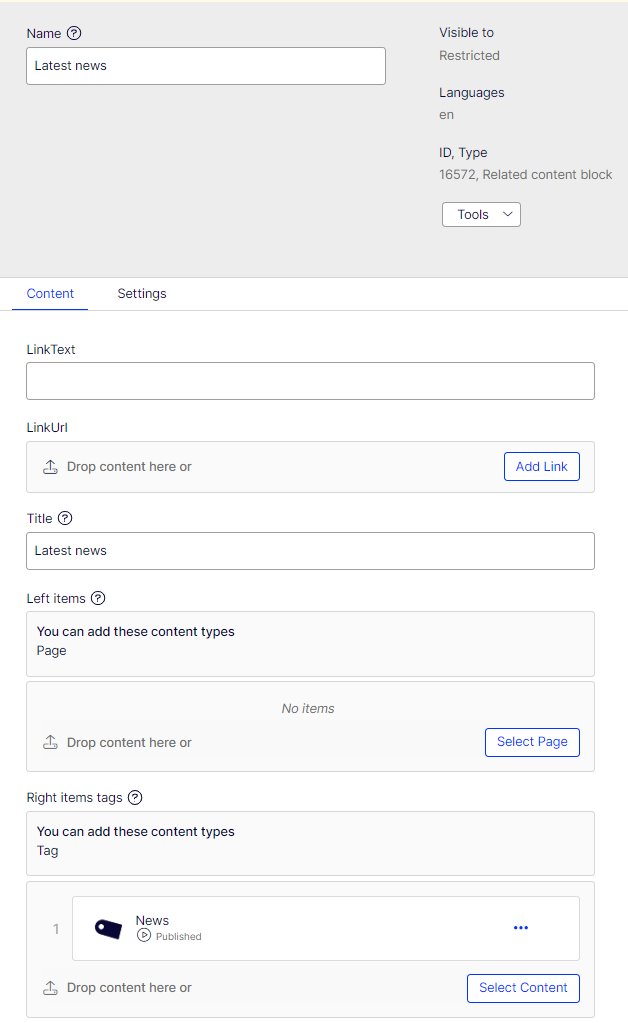The height and width of the screenshot is (1023, 628).
Task: Click upload icon in LinkUrl drop area
Action: click(50, 466)
